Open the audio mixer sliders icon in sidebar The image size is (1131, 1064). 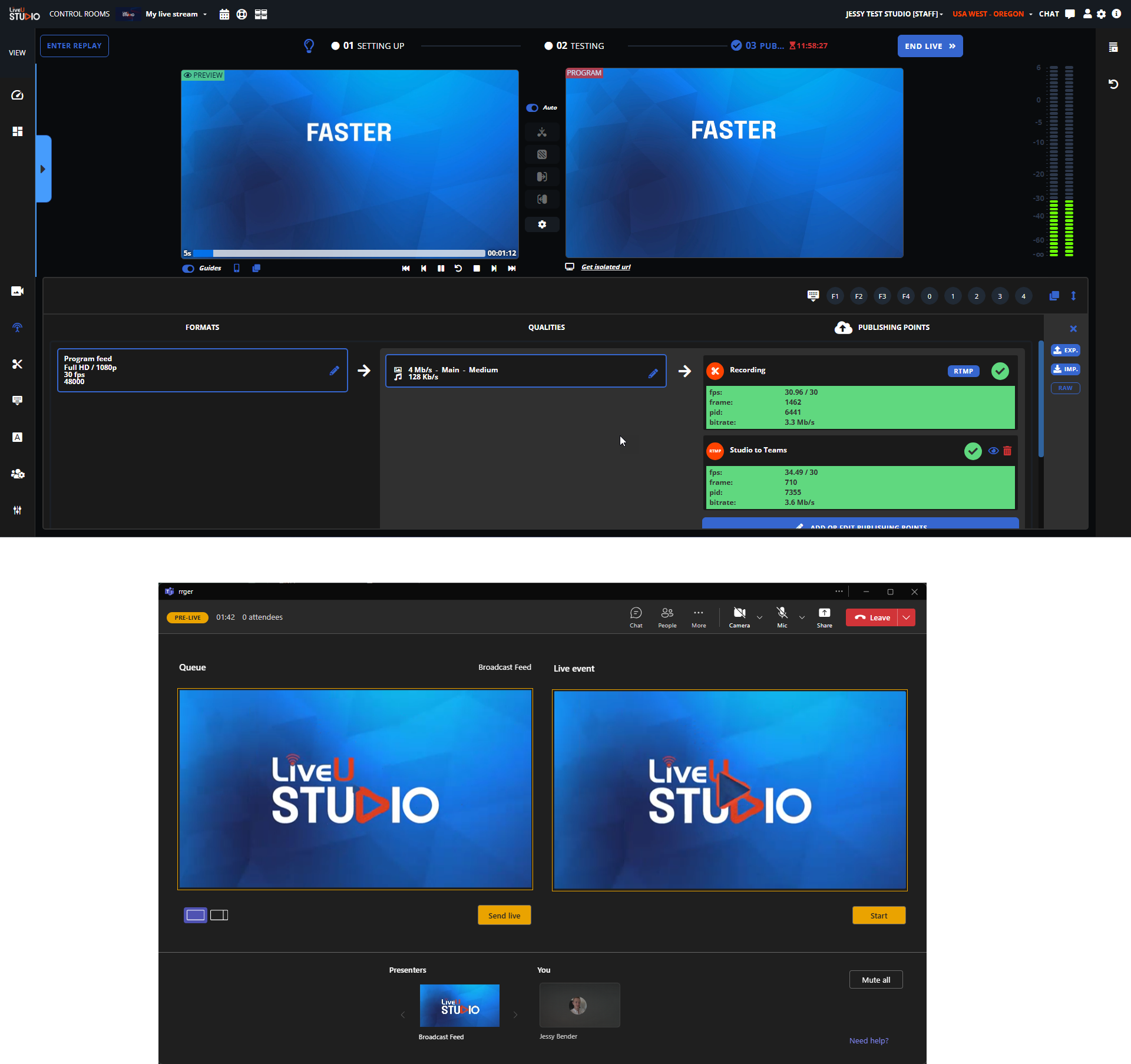(x=17, y=510)
